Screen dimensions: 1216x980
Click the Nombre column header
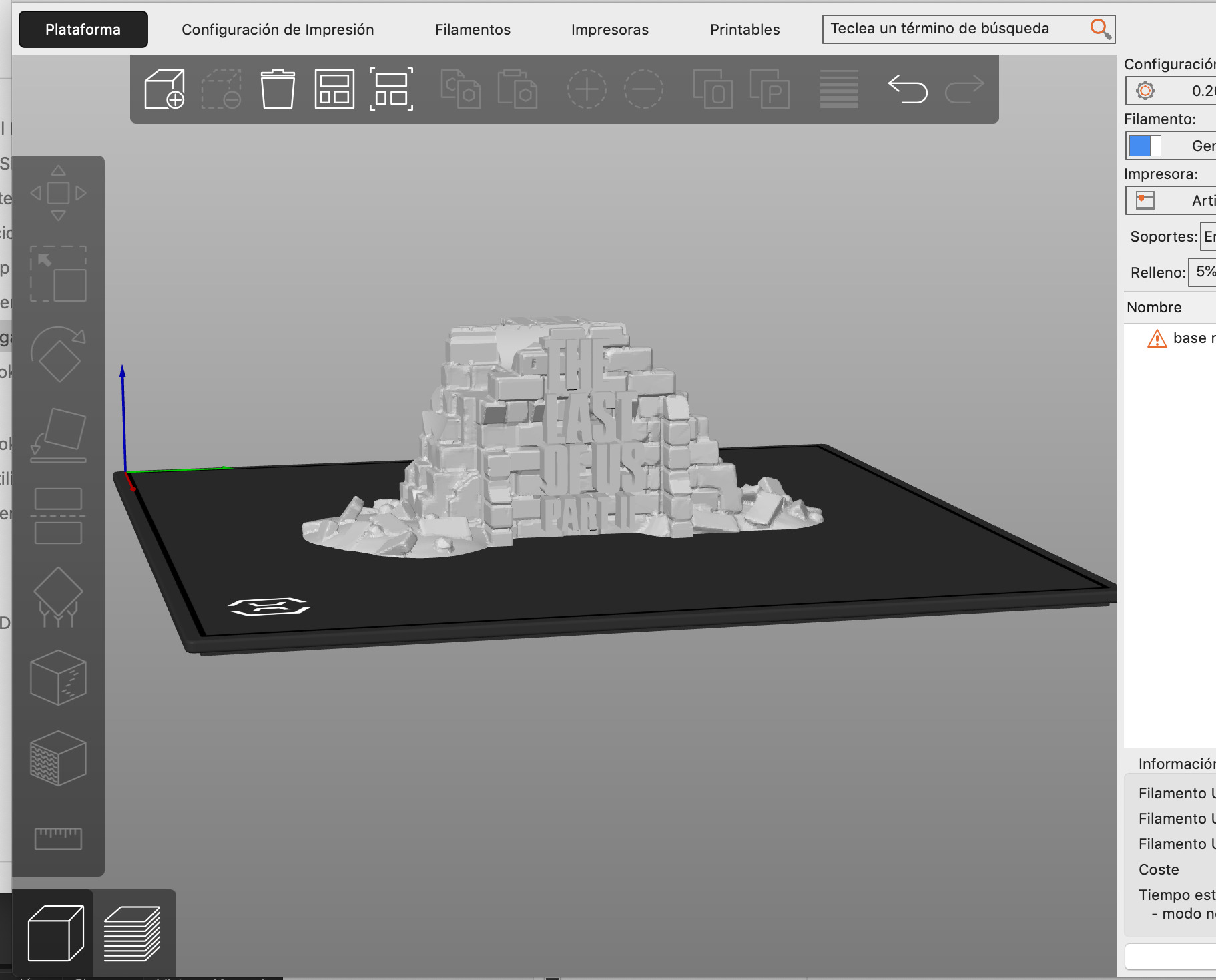click(1154, 307)
